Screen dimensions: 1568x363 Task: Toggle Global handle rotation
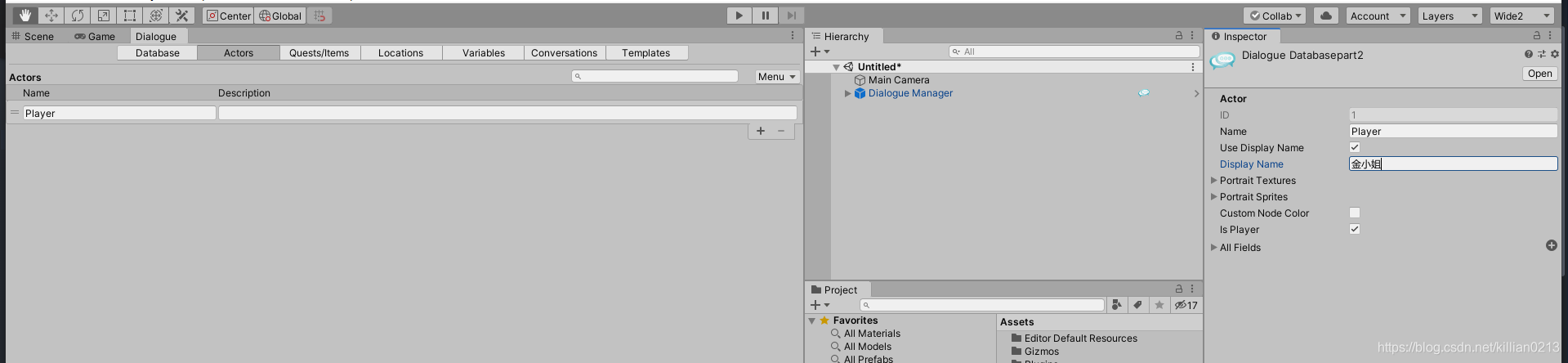point(279,16)
